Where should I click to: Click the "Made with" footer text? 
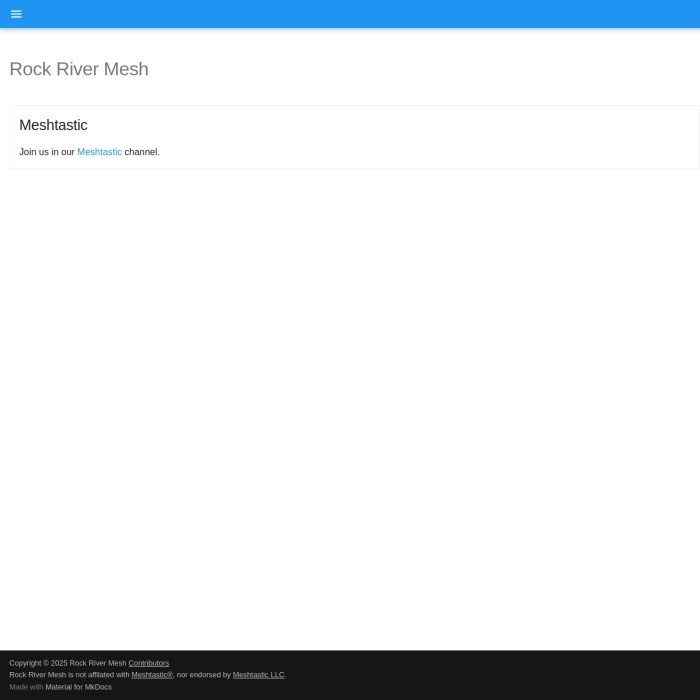[x=26, y=687]
